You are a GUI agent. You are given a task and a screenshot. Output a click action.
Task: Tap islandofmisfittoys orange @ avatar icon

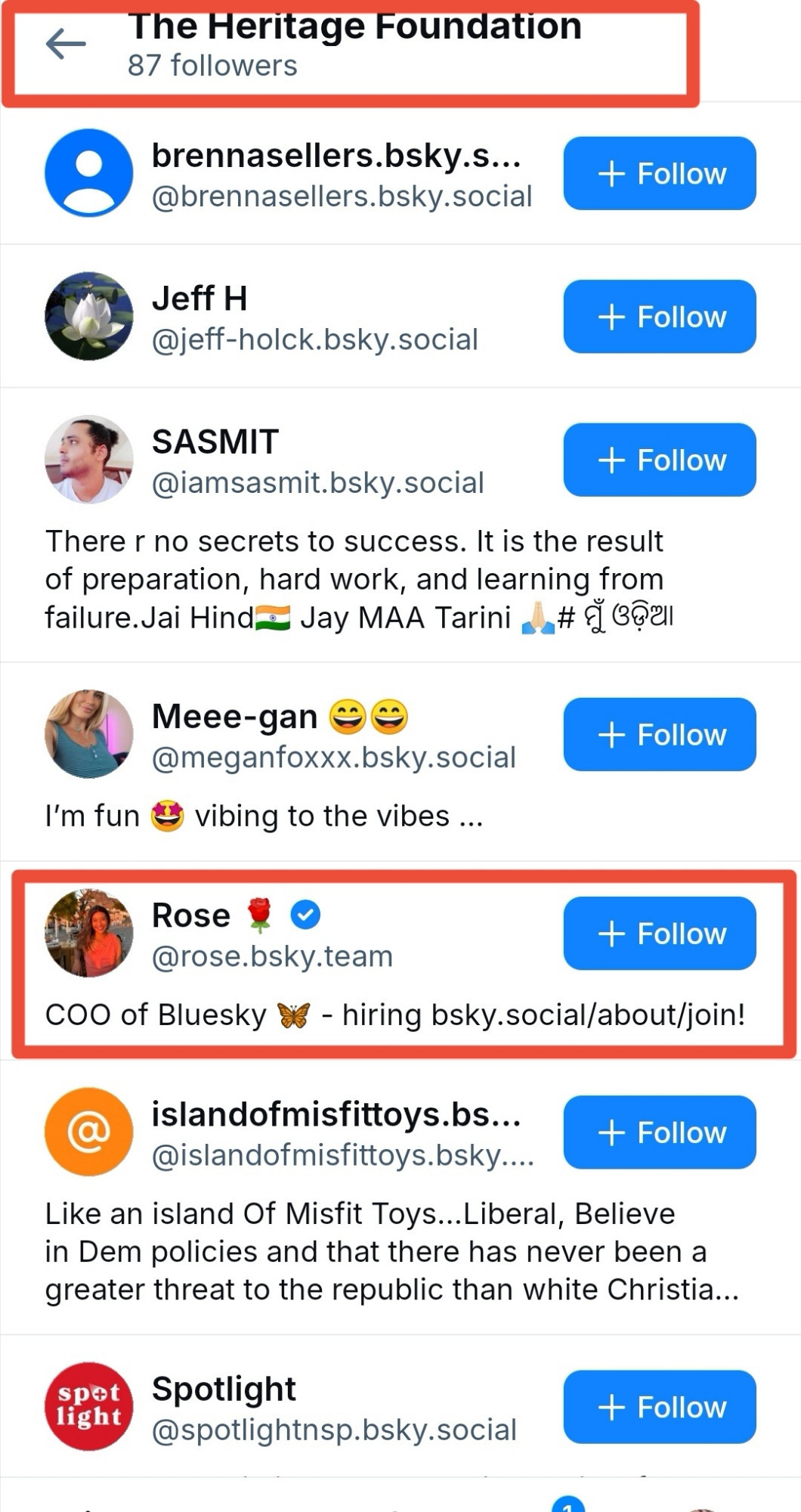tap(89, 1132)
